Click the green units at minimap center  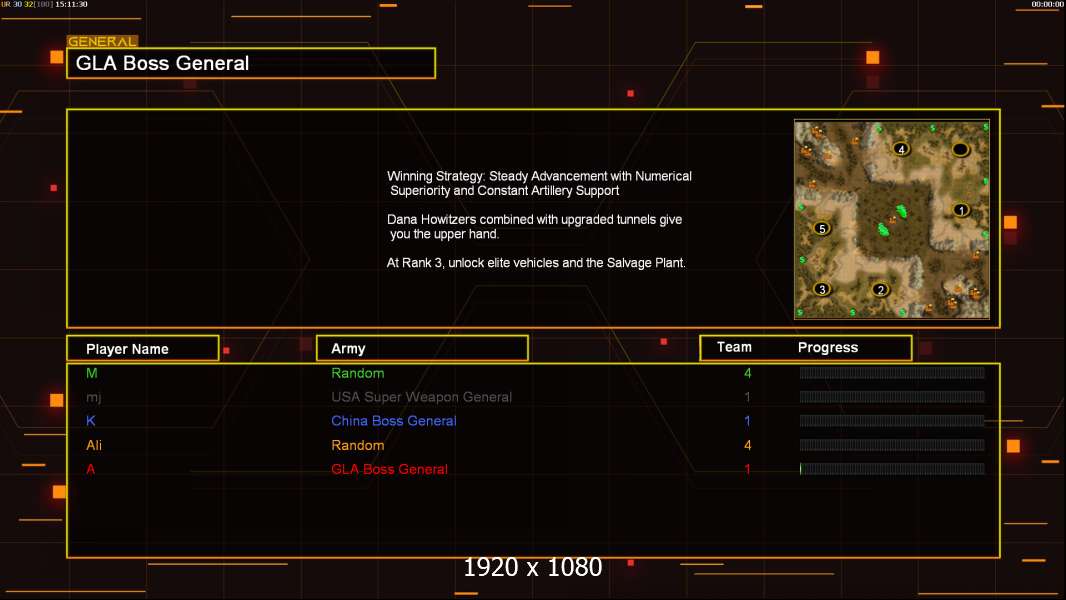tap(892, 221)
